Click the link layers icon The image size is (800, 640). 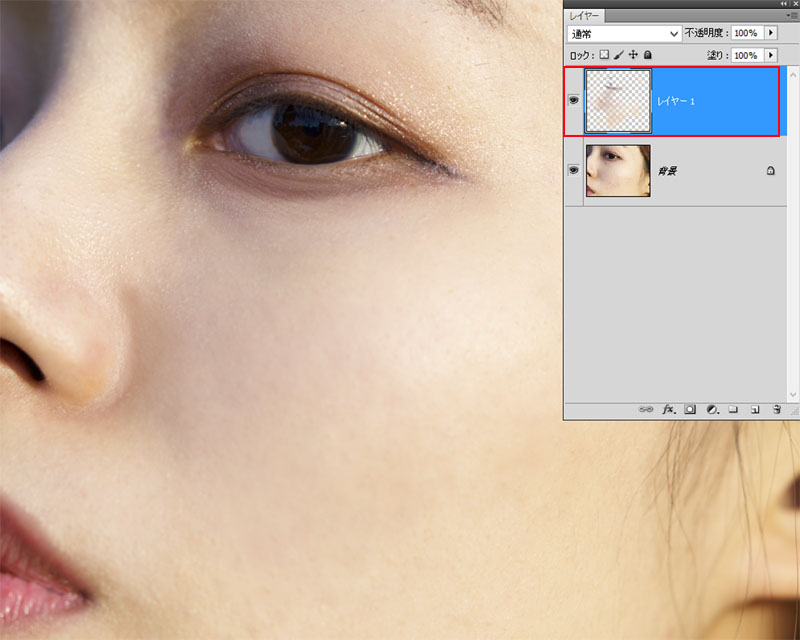(x=645, y=409)
